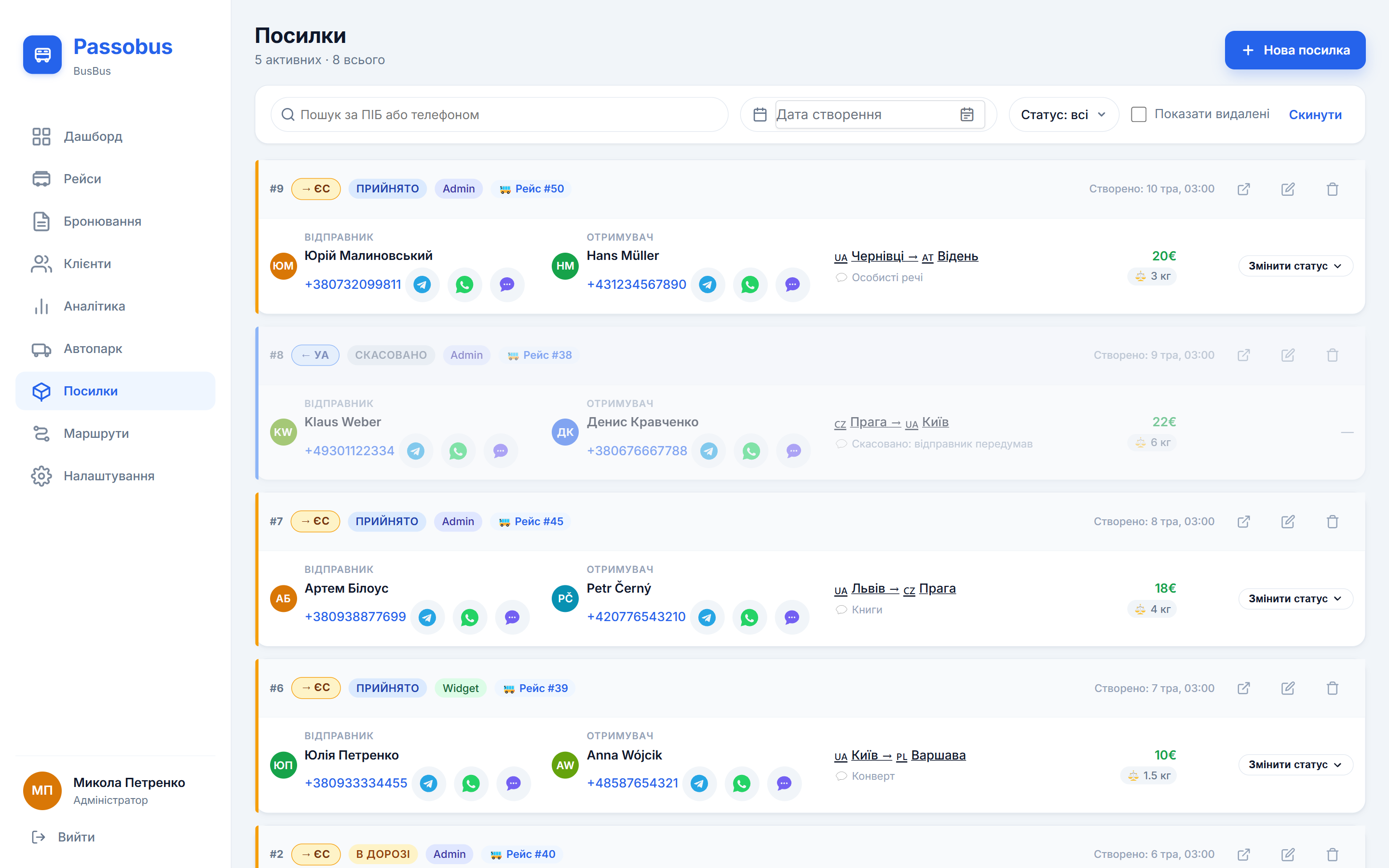Message Klaus Weber on Viber
Image resolution: width=1389 pixels, height=868 pixels.
point(501,451)
